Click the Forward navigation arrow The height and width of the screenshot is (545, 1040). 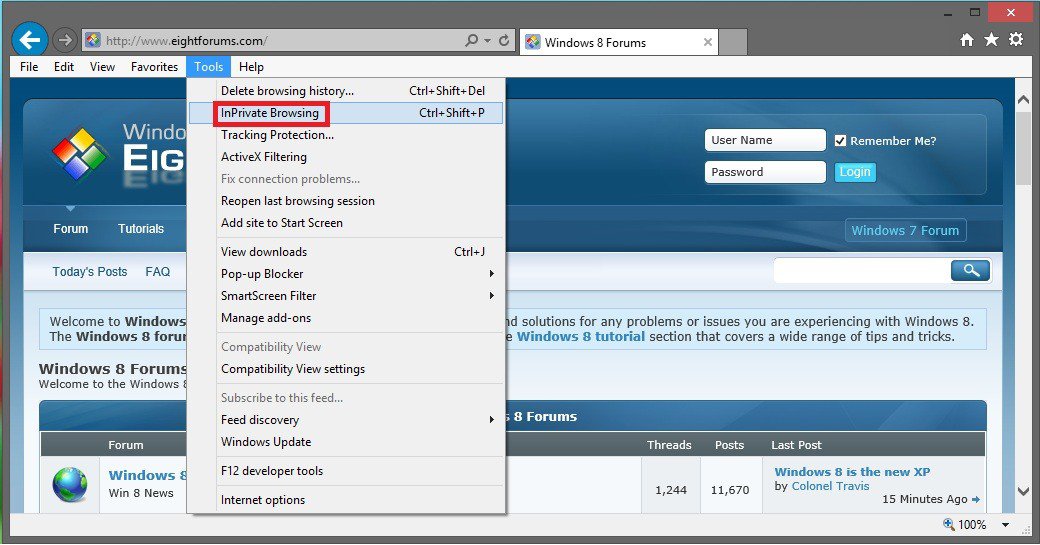pyautogui.click(x=66, y=41)
